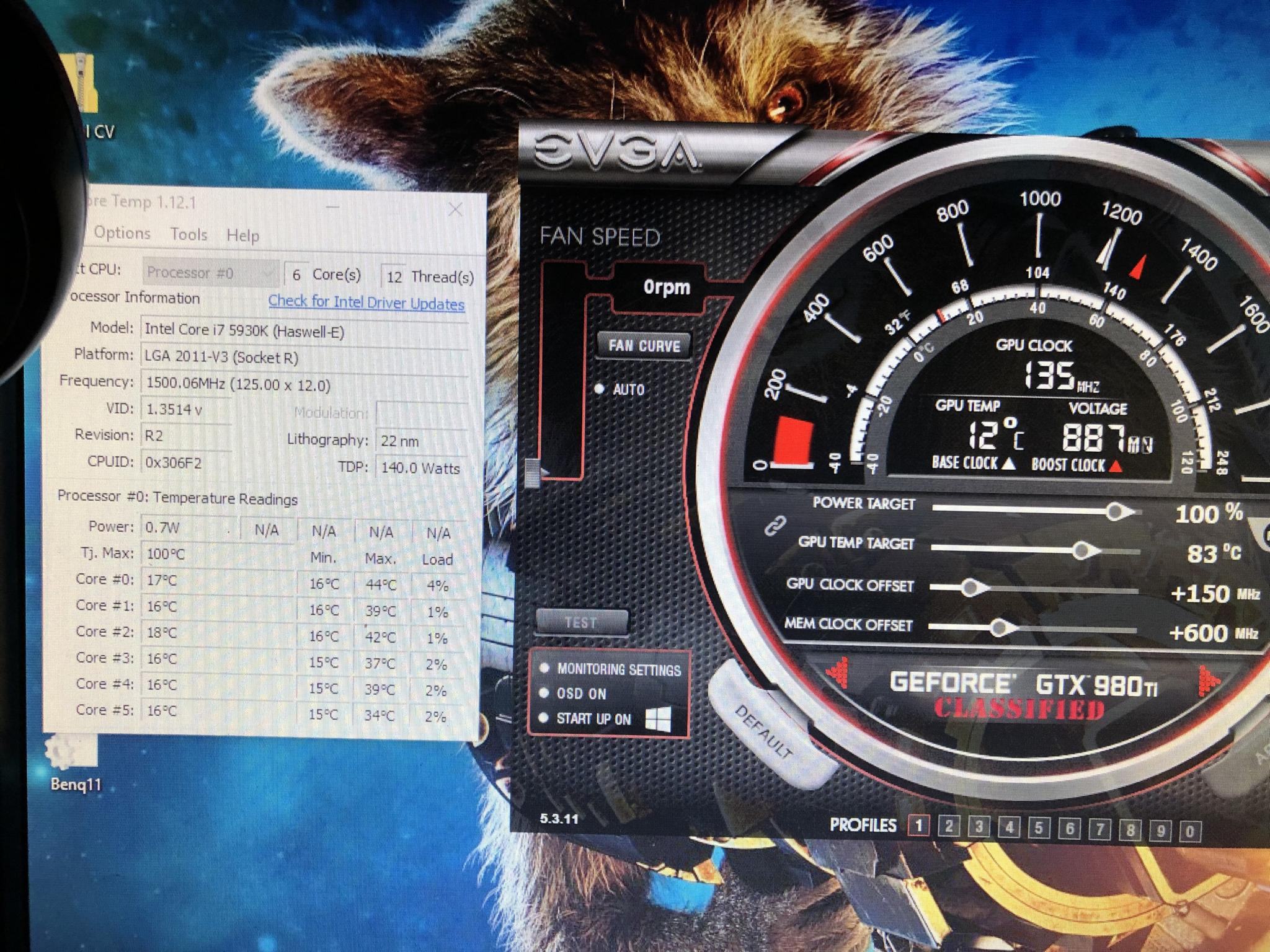Click the Core #0 load 4%
1270x952 pixels.
(x=438, y=586)
